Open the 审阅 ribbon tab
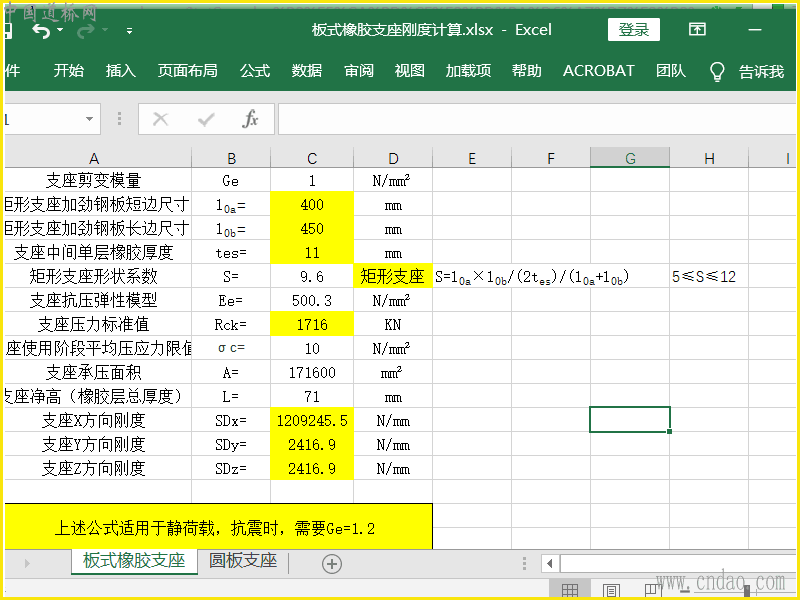The width and height of the screenshot is (800, 600). [359, 70]
